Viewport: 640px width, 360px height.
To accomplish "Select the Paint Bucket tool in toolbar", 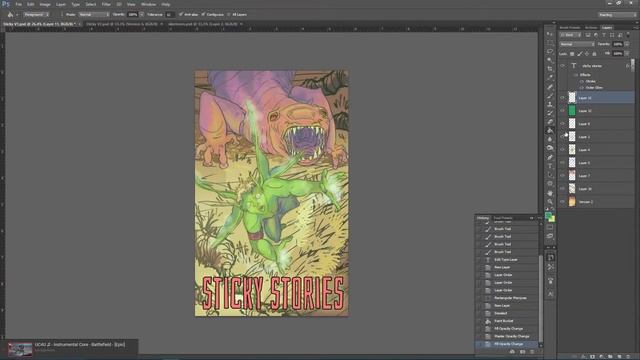I will click(550, 131).
